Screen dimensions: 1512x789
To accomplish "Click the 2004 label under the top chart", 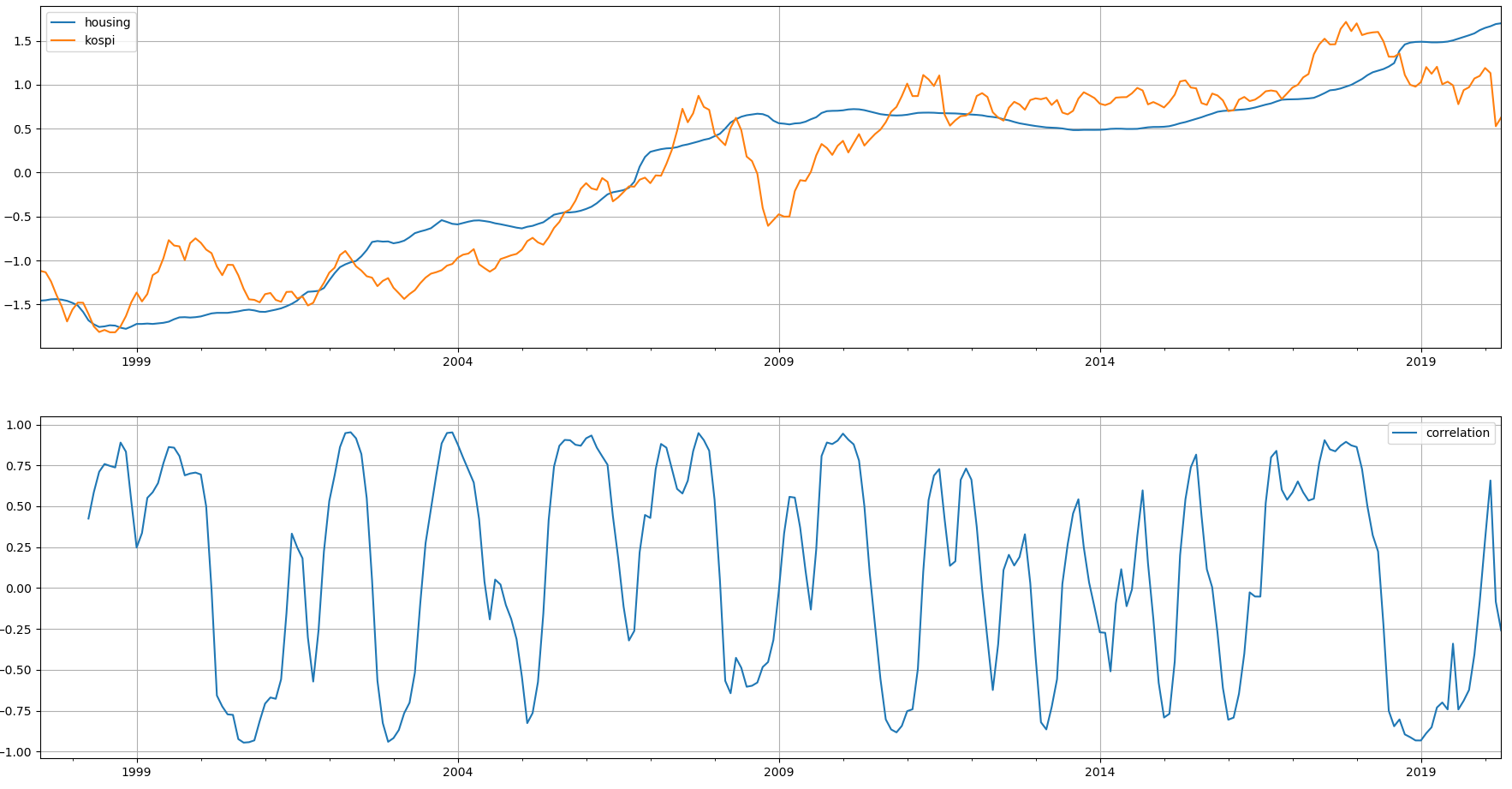I will 457,362.
